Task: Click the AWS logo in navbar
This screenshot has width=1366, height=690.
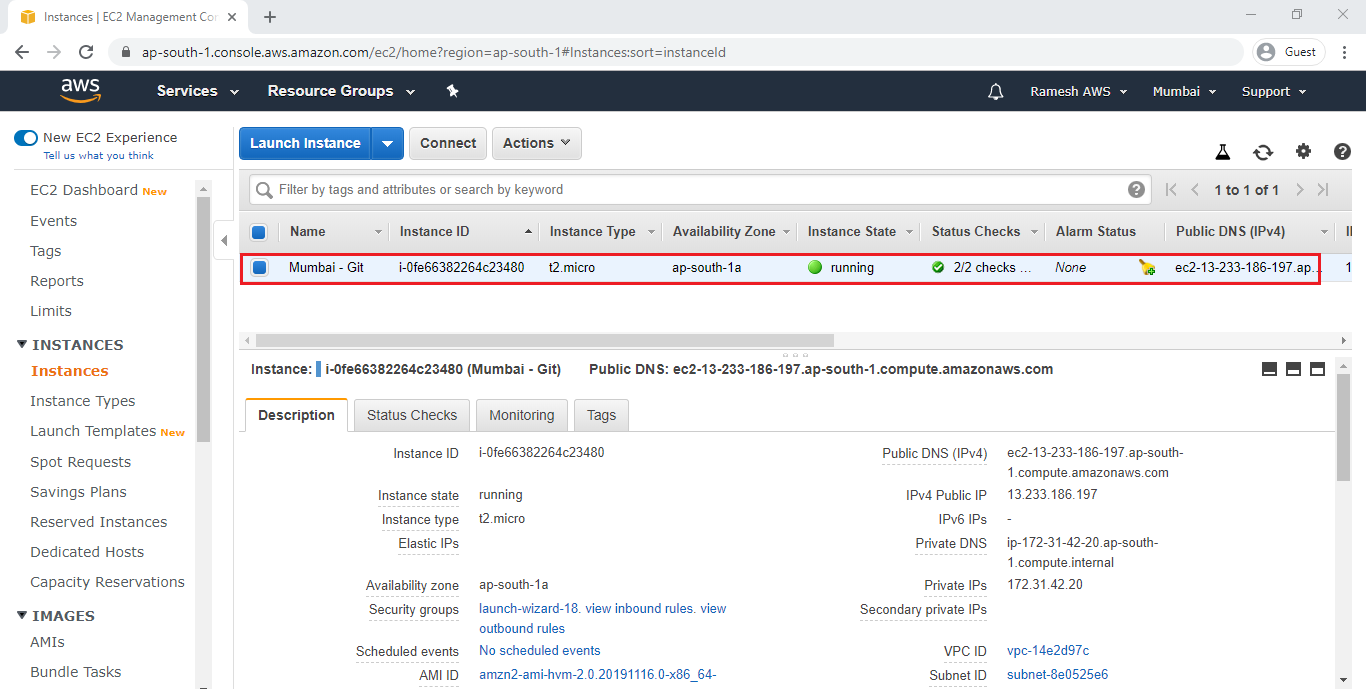Action: (x=80, y=90)
